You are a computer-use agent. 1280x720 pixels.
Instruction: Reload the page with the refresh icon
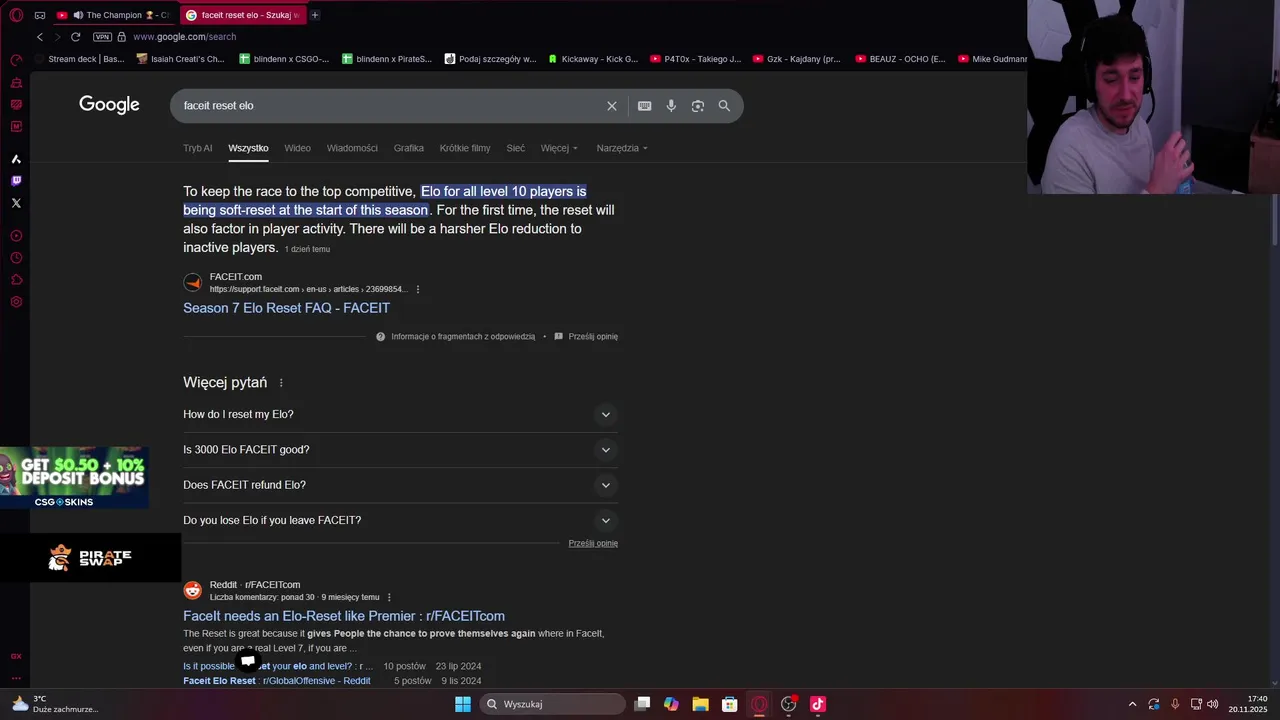[x=75, y=37]
